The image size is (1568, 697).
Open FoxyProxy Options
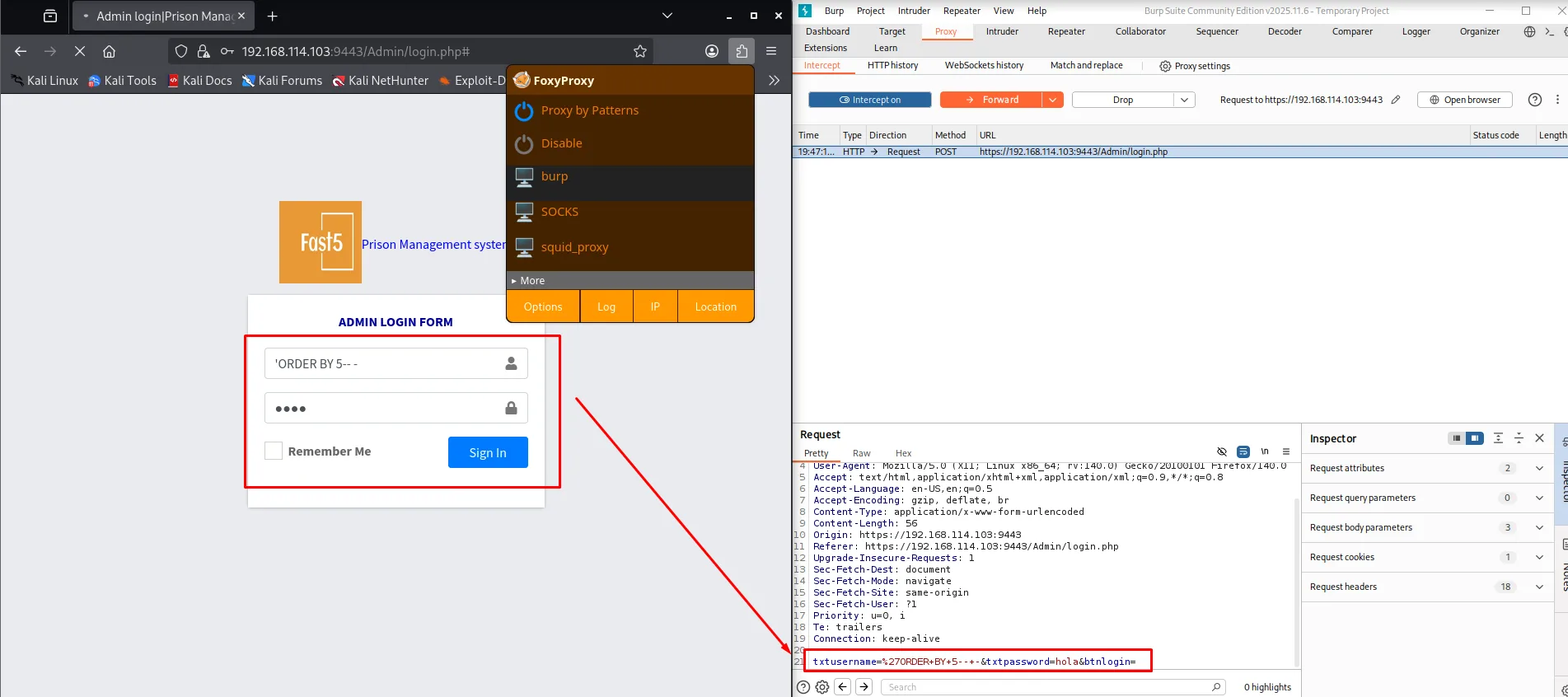click(543, 306)
